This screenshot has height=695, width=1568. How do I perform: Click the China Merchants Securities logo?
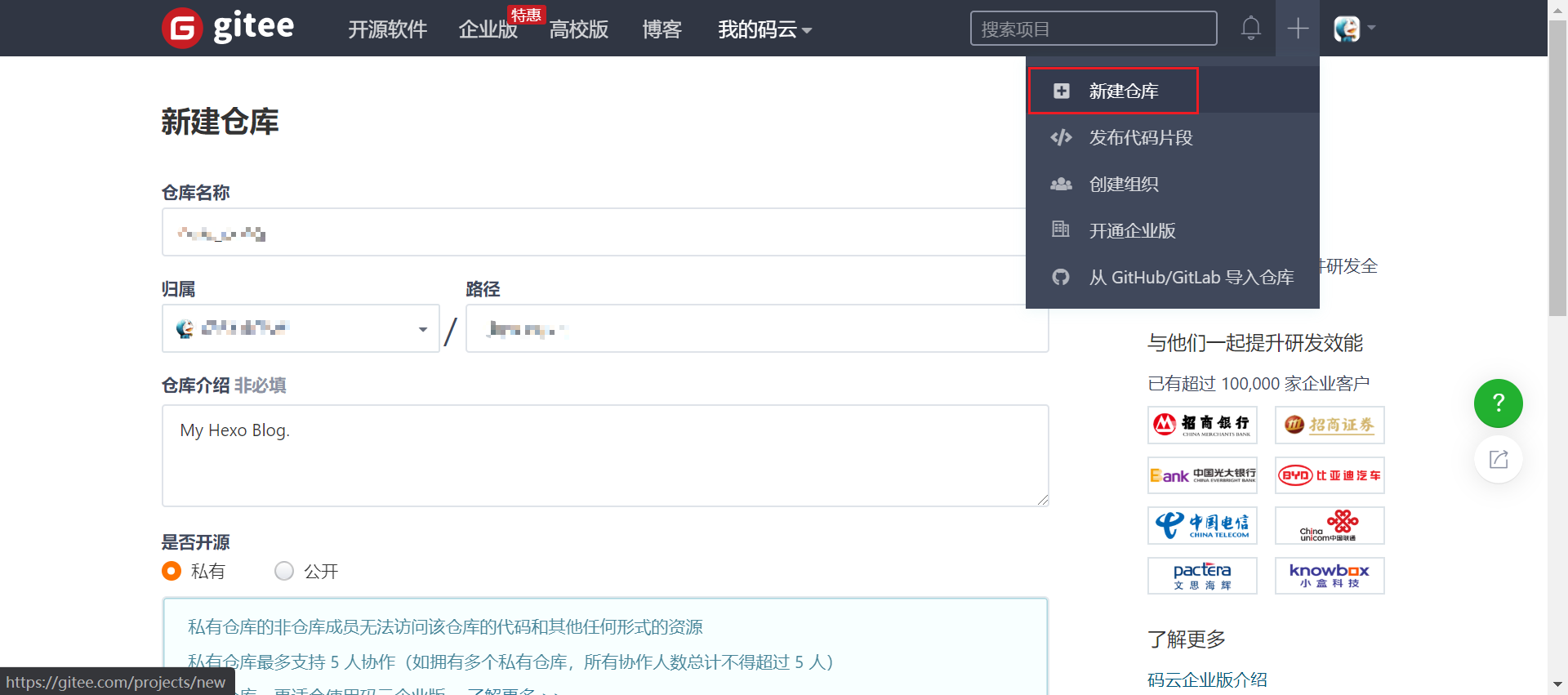point(1330,425)
